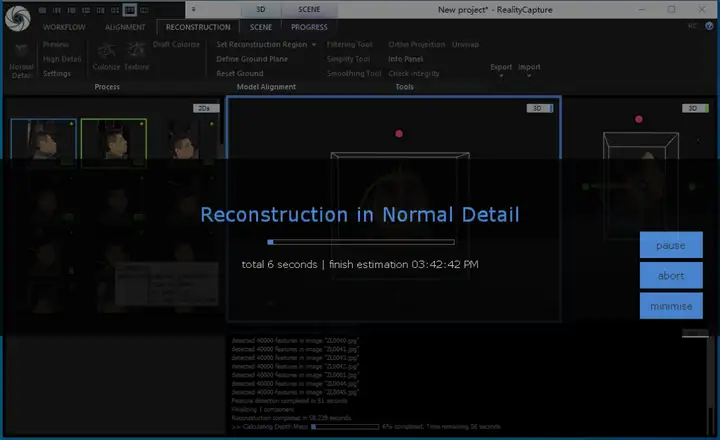
Task: Click the Unwrap tool
Action: click(x=465, y=45)
